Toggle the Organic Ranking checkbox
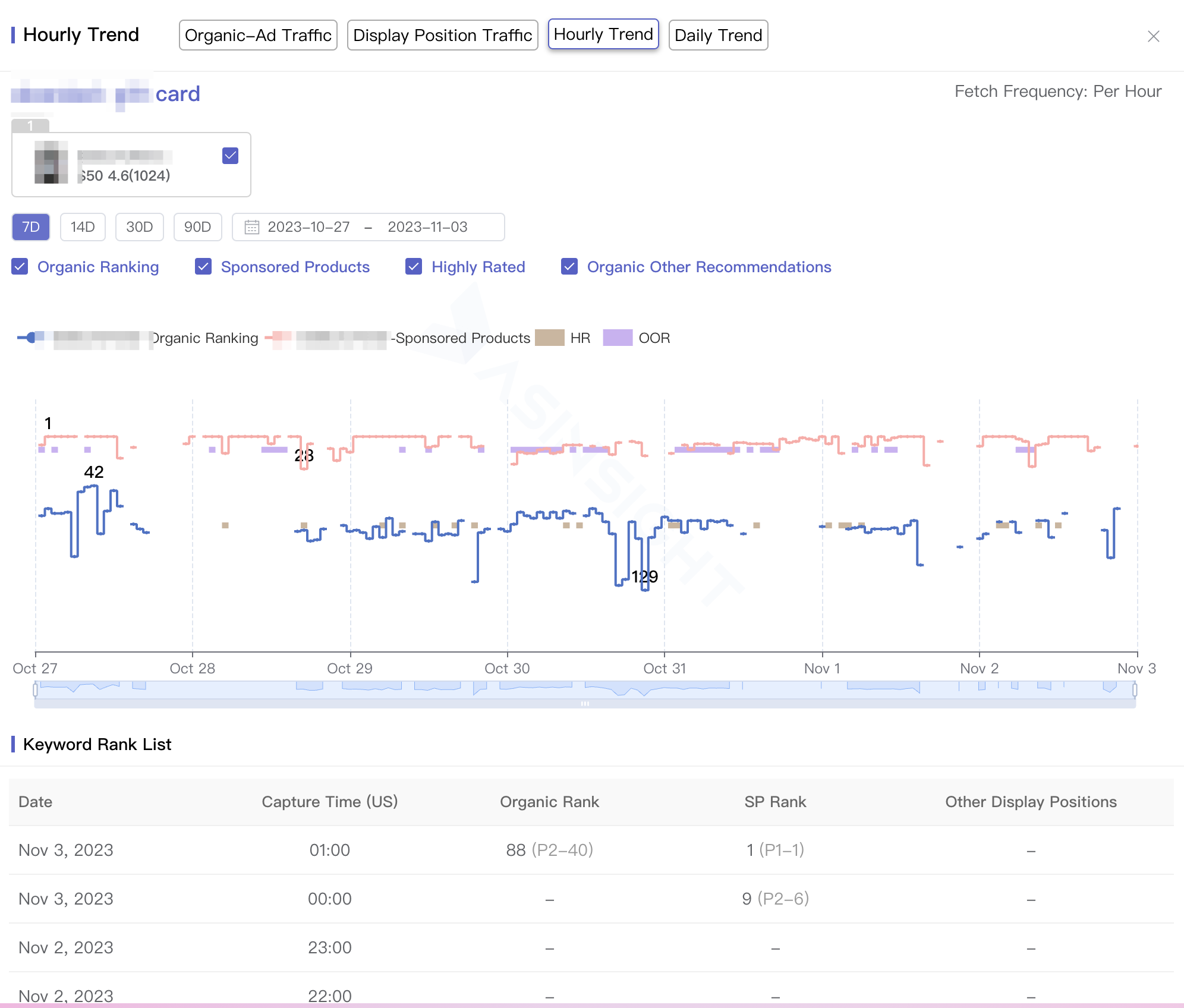 point(20,267)
